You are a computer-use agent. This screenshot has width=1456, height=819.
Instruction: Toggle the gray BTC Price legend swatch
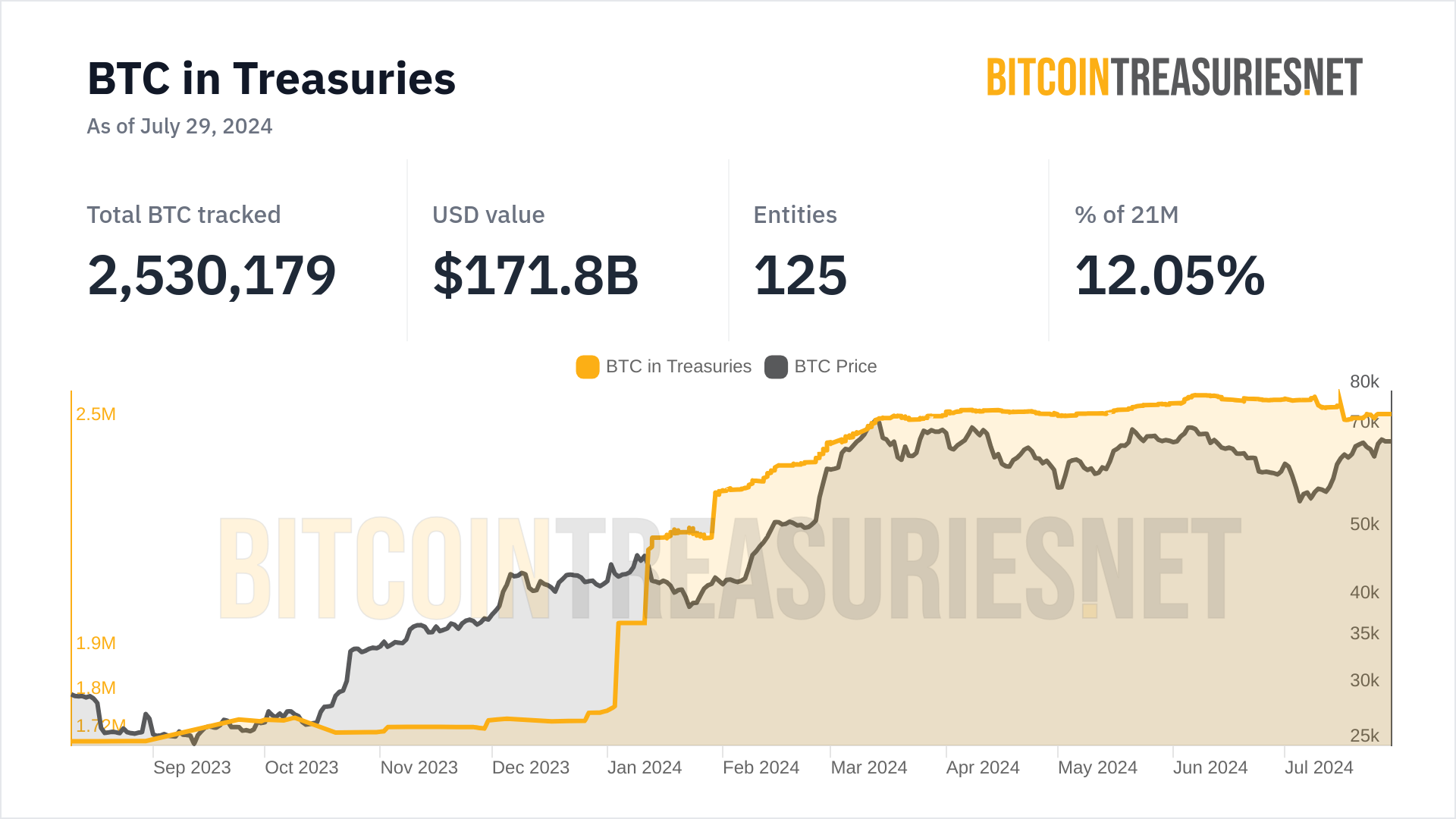pos(776,367)
